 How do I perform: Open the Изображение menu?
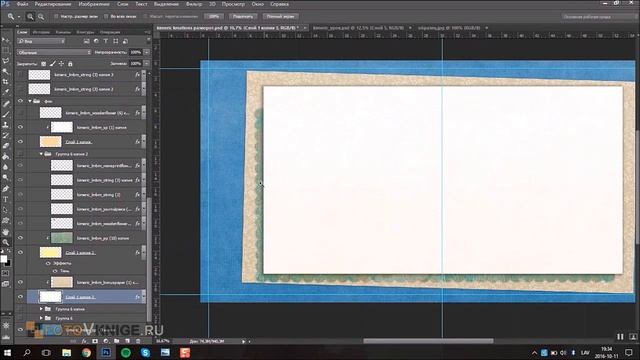(x=94, y=4)
